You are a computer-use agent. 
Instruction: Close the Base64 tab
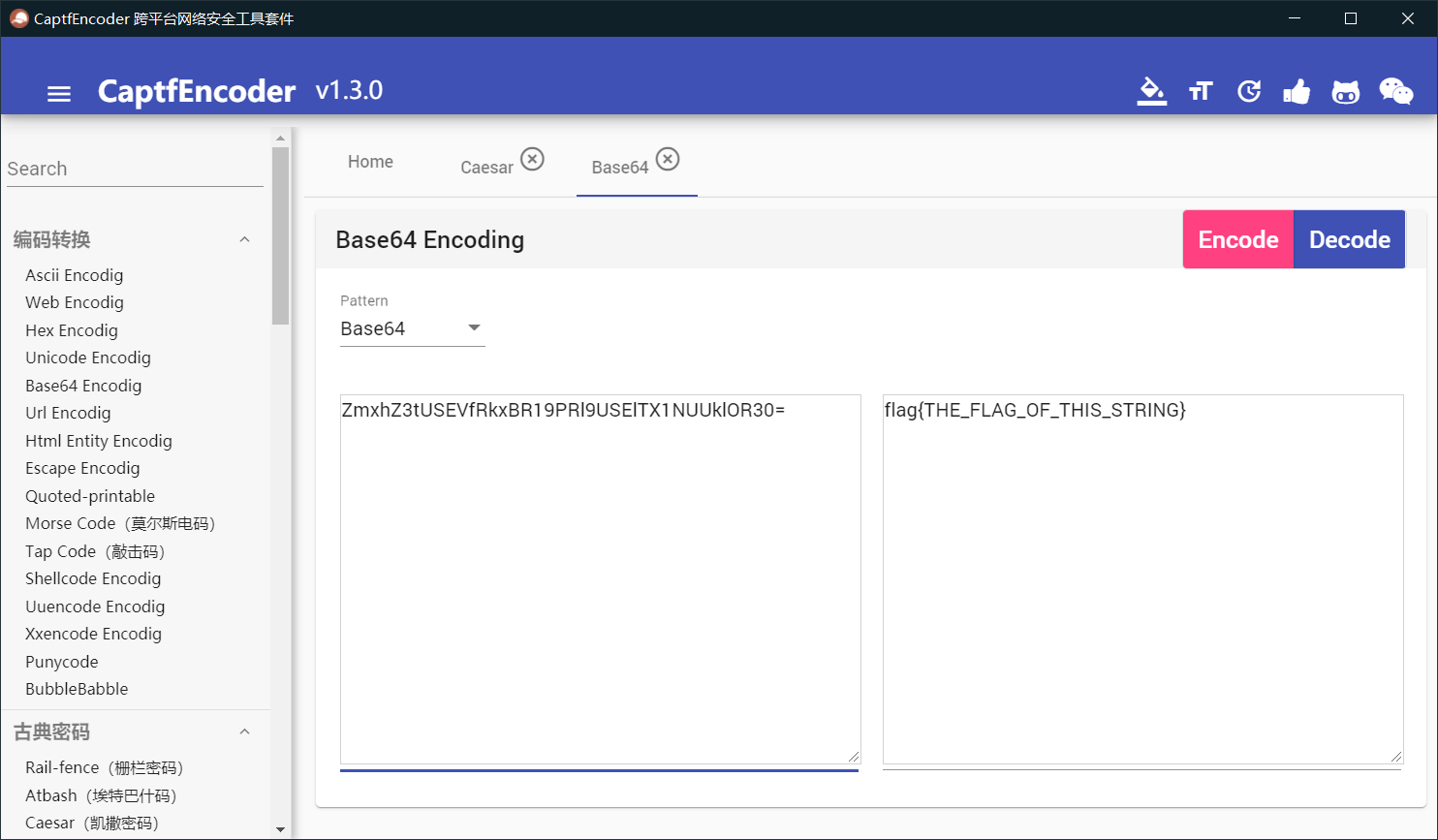point(666,159)
